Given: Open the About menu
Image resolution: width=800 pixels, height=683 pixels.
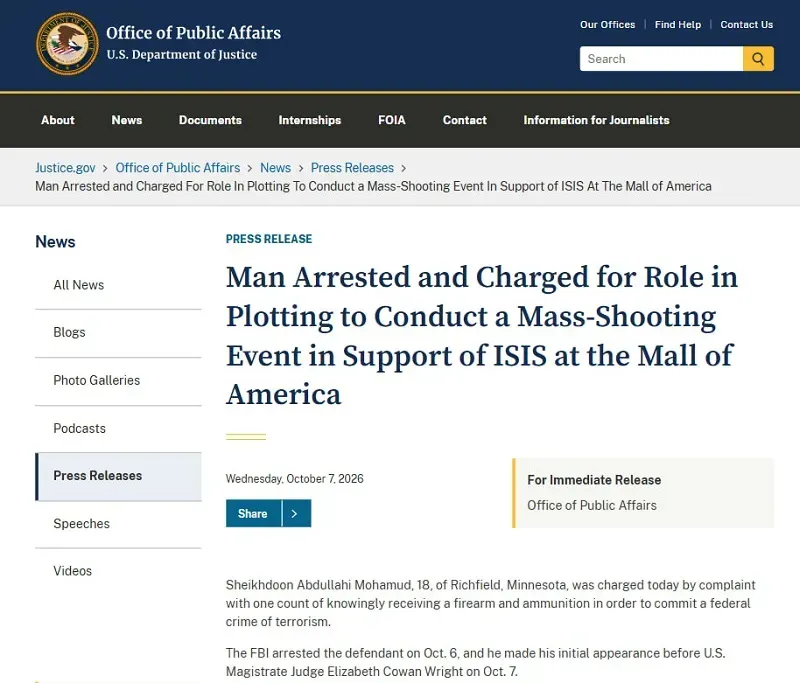Looking at the screenshot, I should (58, 120).
